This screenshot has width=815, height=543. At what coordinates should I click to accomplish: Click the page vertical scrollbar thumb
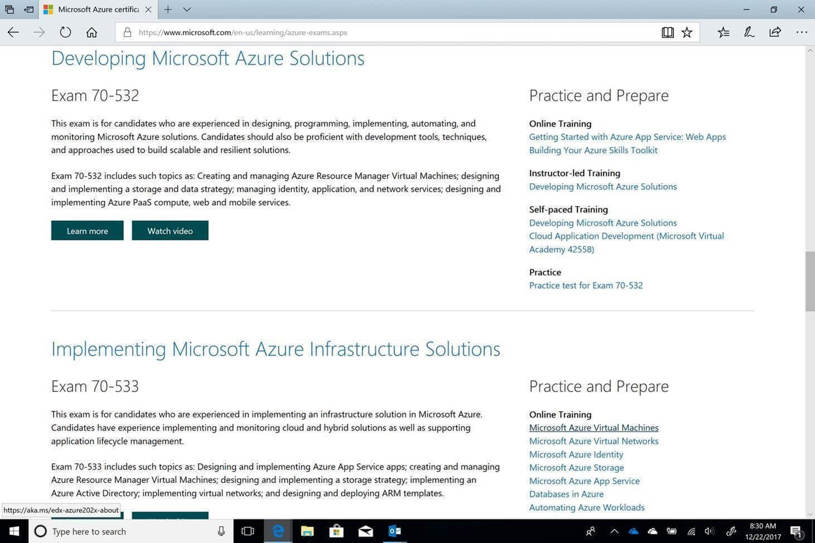click(809, 280)
